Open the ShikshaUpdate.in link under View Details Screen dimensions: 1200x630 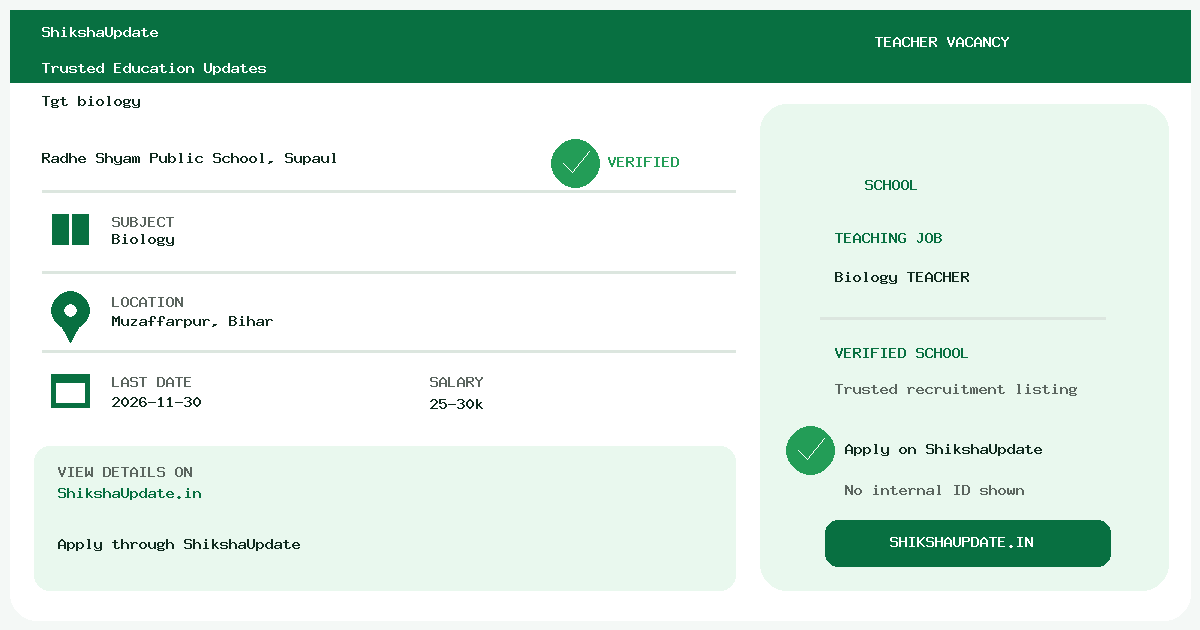[129, 494]
